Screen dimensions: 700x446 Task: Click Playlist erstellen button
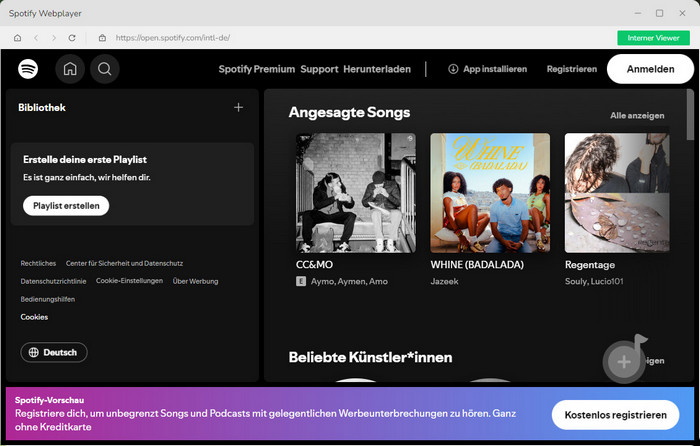(x=66, y=206)
